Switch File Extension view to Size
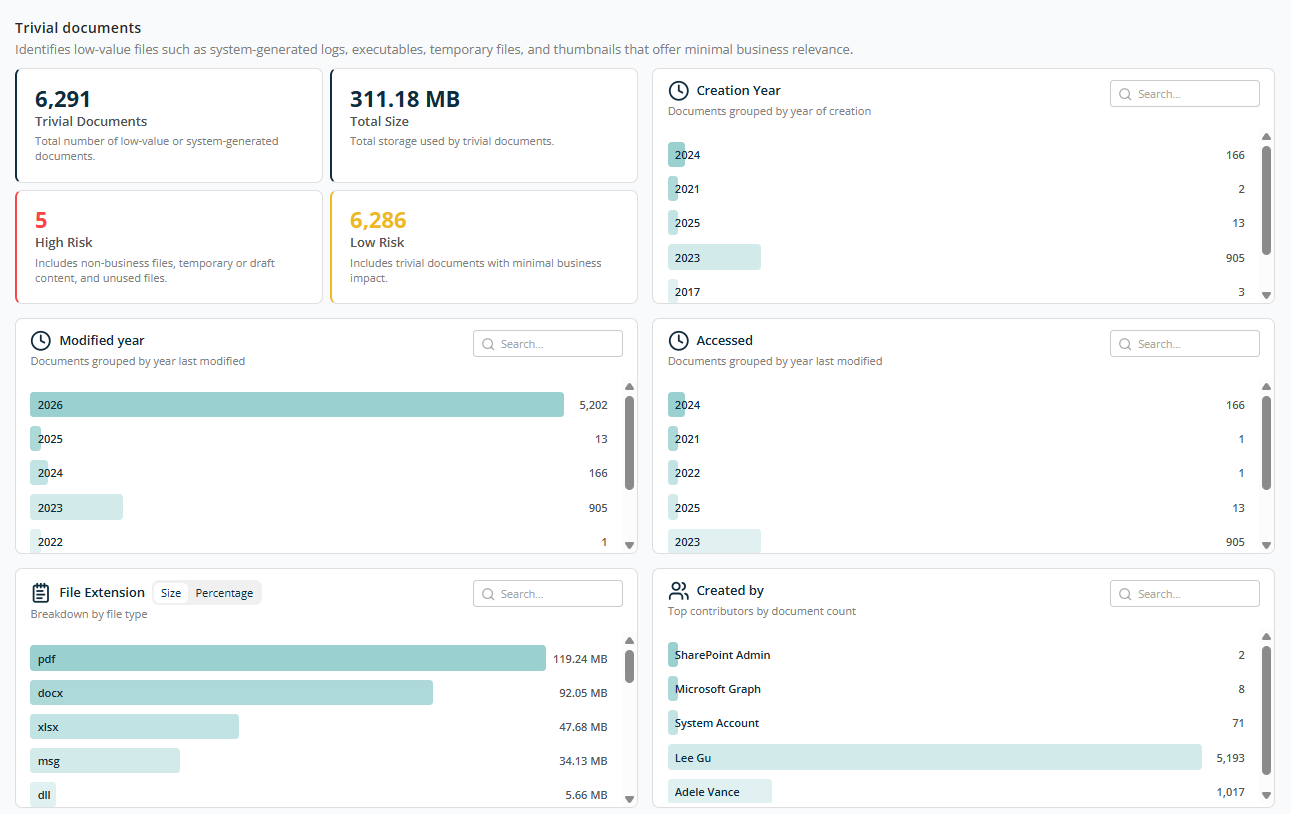The height and width of the screenshot is (814, 1291). click(x=171, y=593)
